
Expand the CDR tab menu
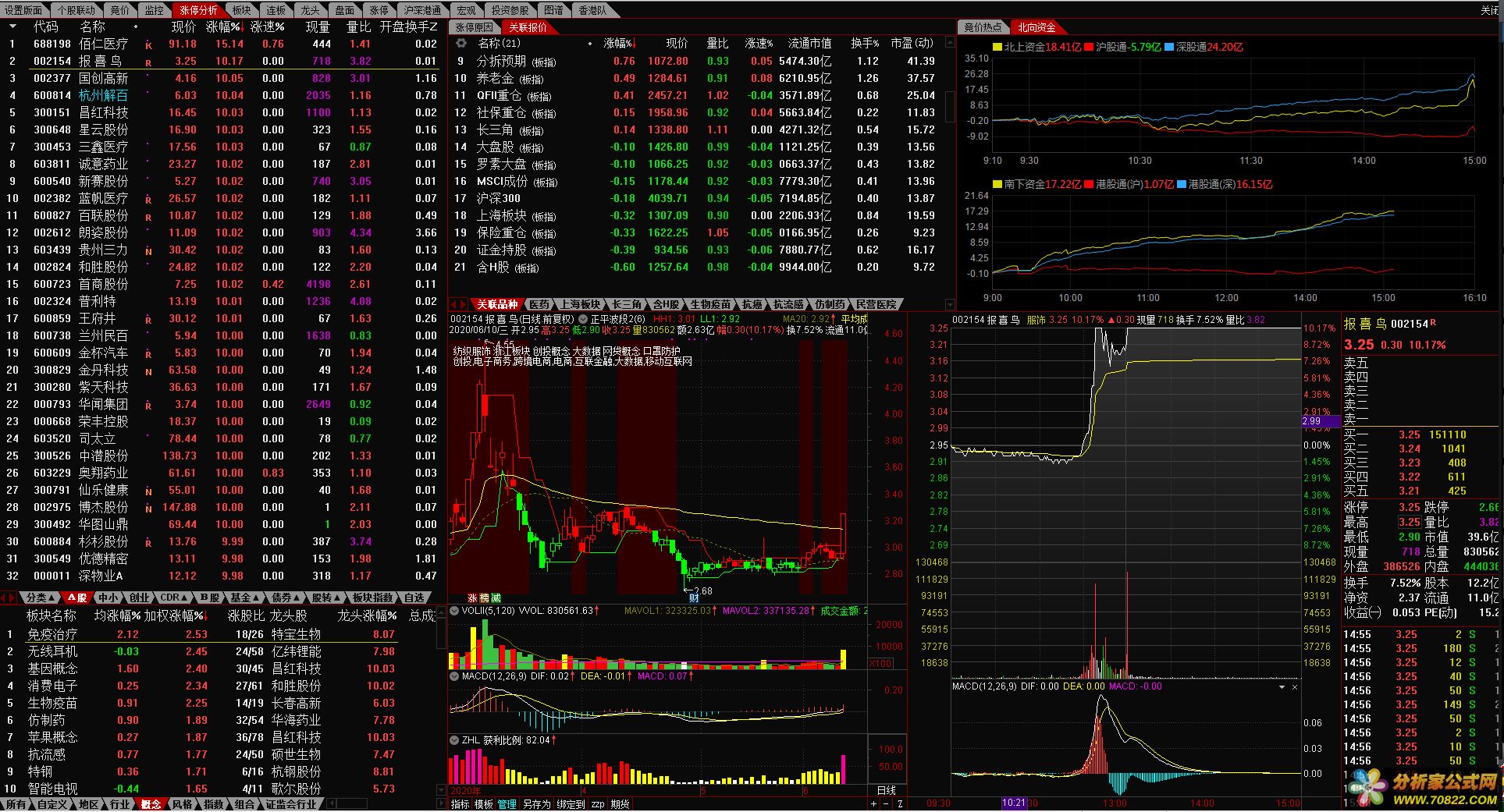(x=174, y=597)
